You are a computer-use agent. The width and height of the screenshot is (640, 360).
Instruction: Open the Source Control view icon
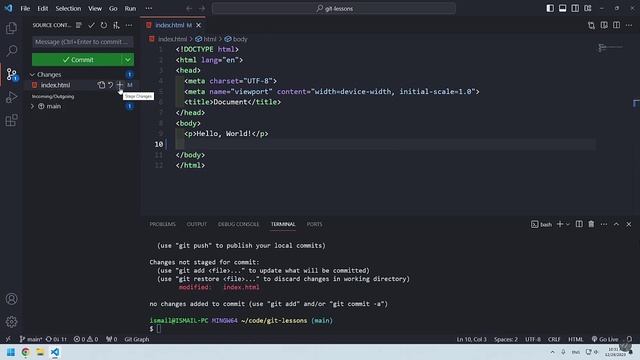11,74
